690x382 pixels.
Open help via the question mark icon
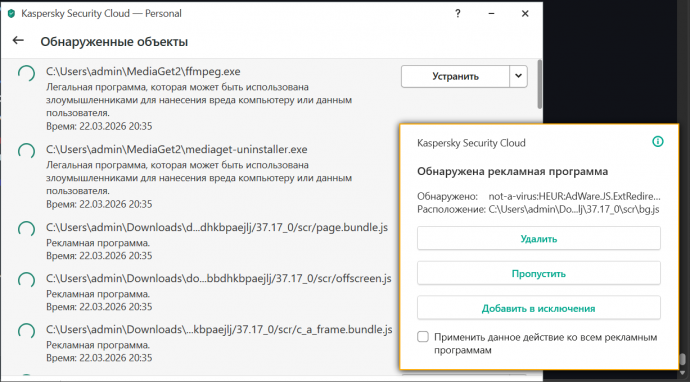(x=458, y=14)
